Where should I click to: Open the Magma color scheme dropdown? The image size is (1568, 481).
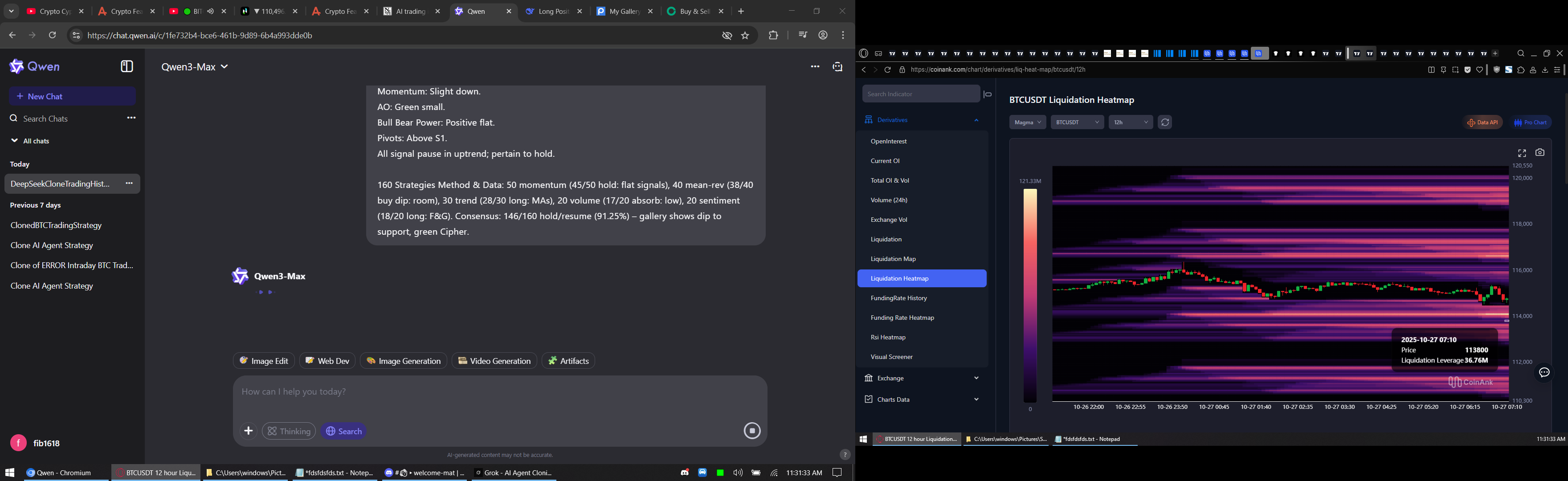tap(1028, 122)
